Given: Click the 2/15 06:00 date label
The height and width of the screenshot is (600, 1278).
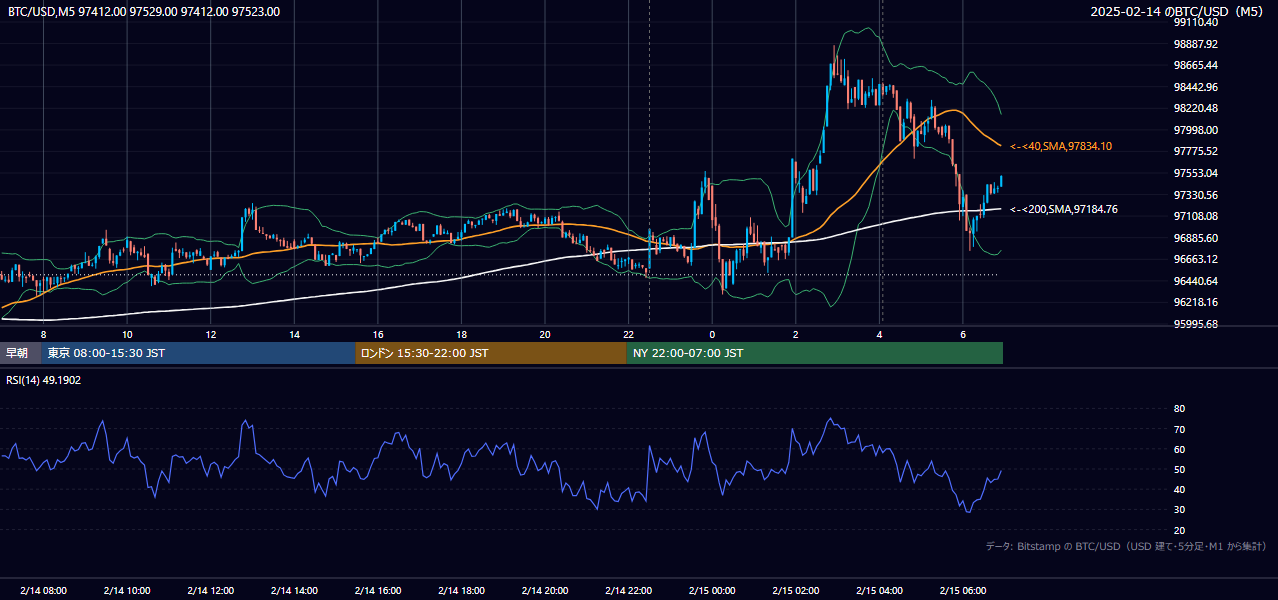Looking at the screenshot, I should pos(963,590).
